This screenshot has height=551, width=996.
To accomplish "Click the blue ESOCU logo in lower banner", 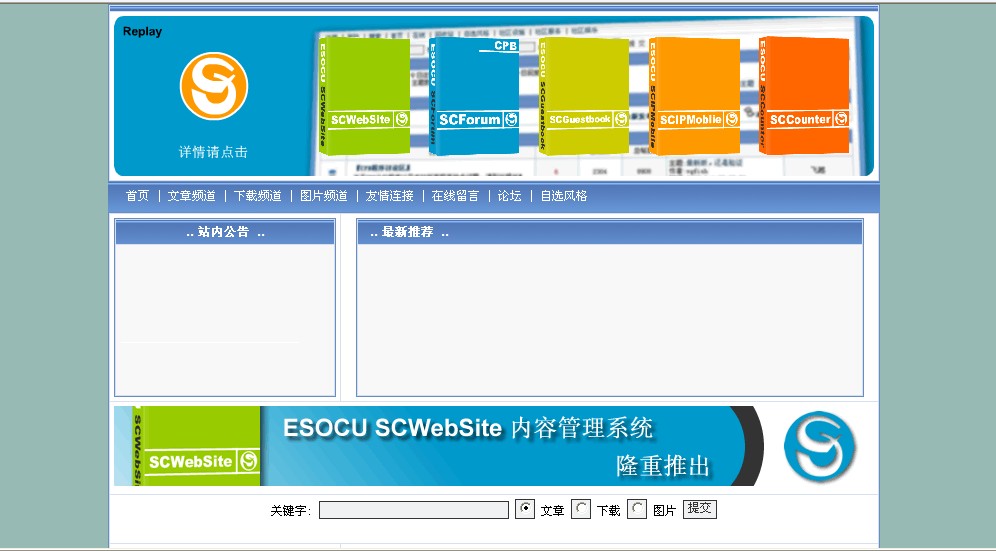I will (x=819, y=446).
